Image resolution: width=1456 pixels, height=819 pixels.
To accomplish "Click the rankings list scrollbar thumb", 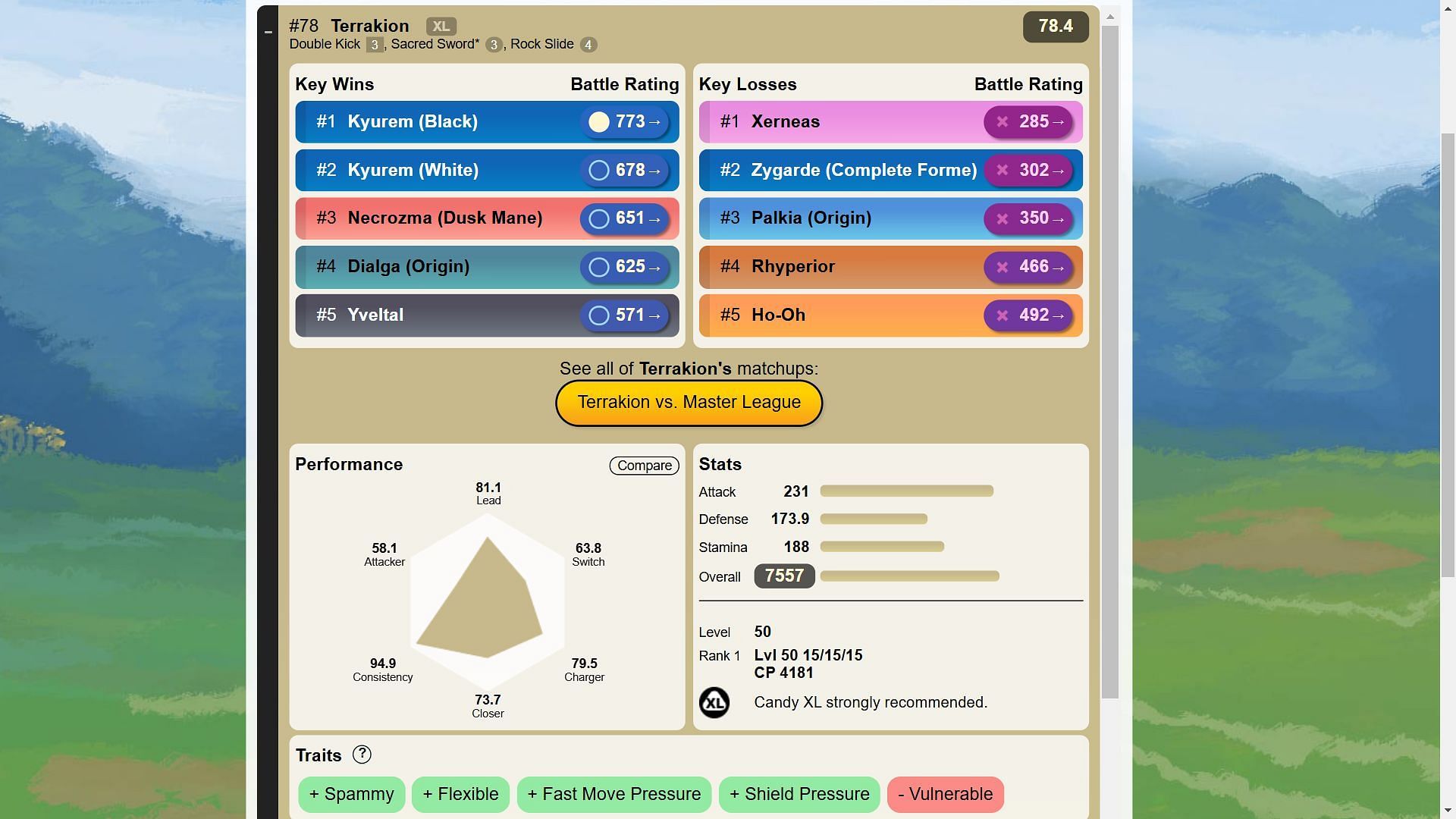I will pos(1110,362).
